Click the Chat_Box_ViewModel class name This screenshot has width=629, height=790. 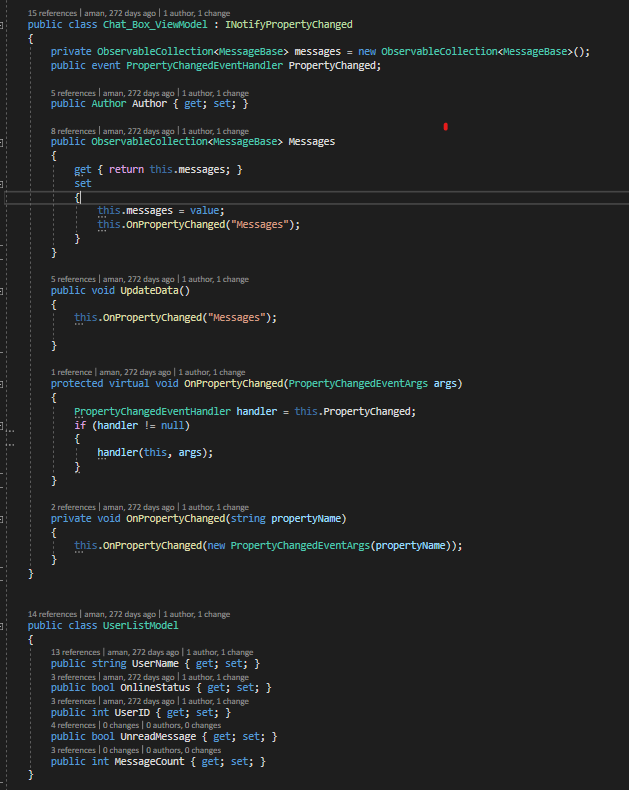[155, 25]
